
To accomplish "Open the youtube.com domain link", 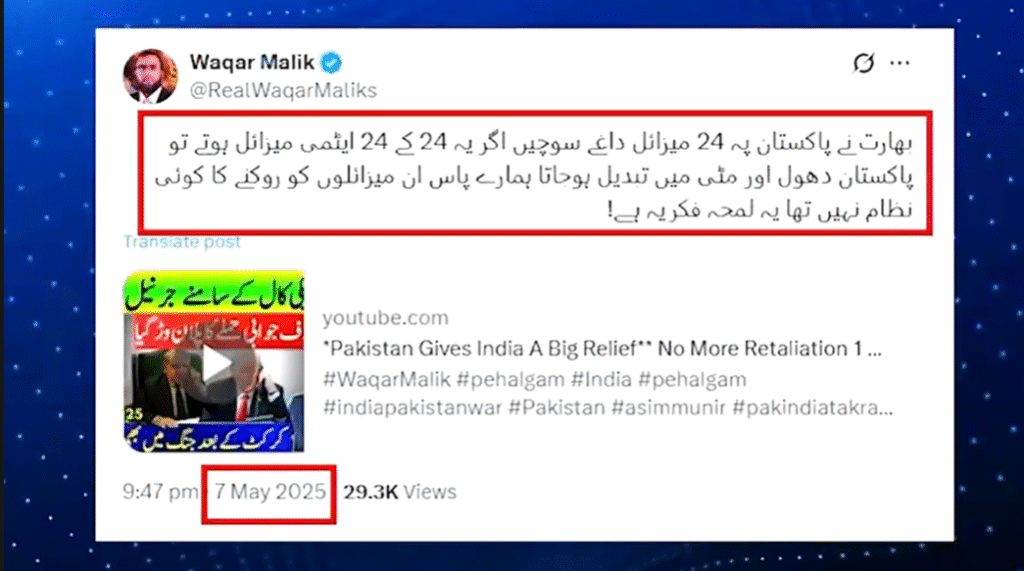I will coord(385,318).
